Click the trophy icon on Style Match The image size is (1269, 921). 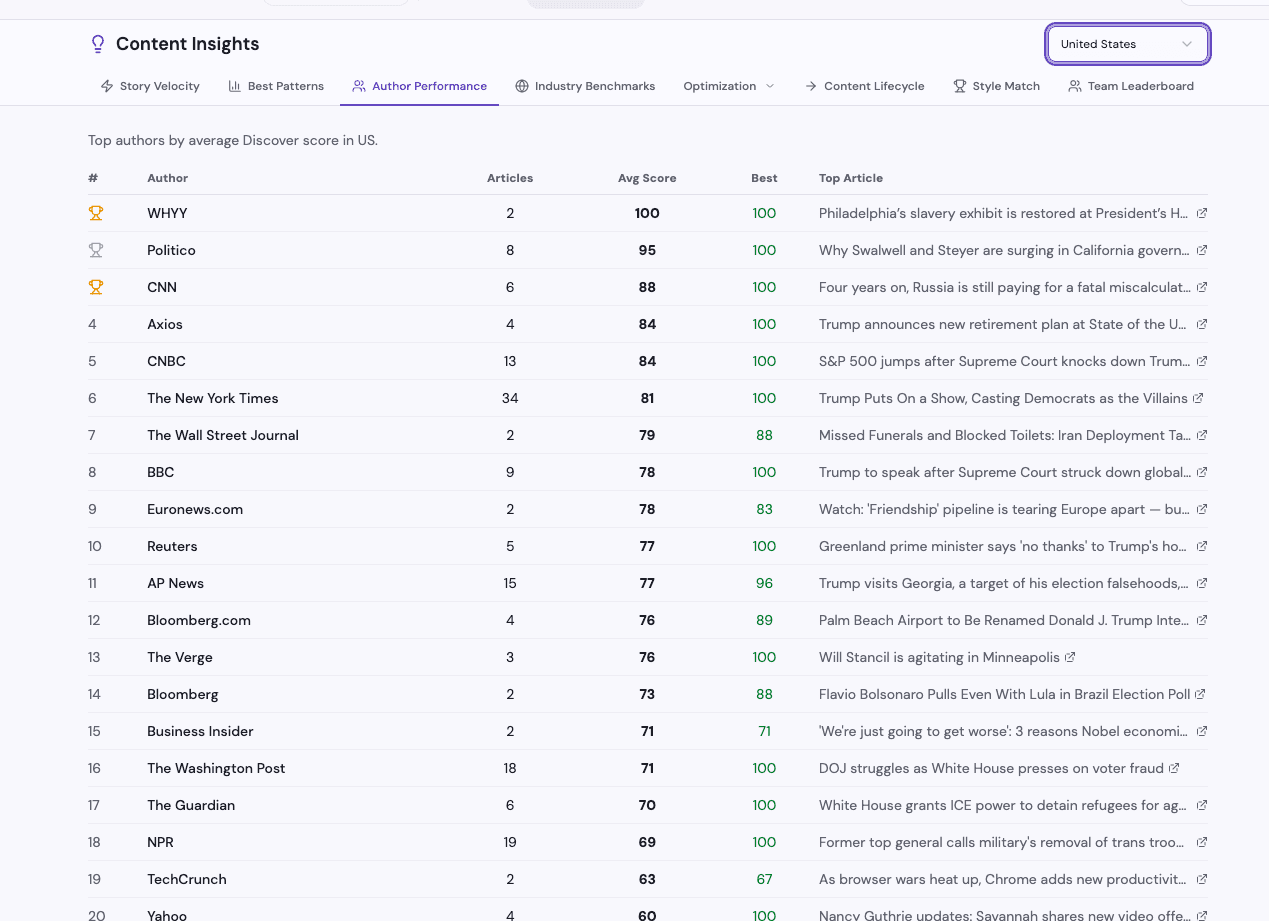tap(958, 86)
